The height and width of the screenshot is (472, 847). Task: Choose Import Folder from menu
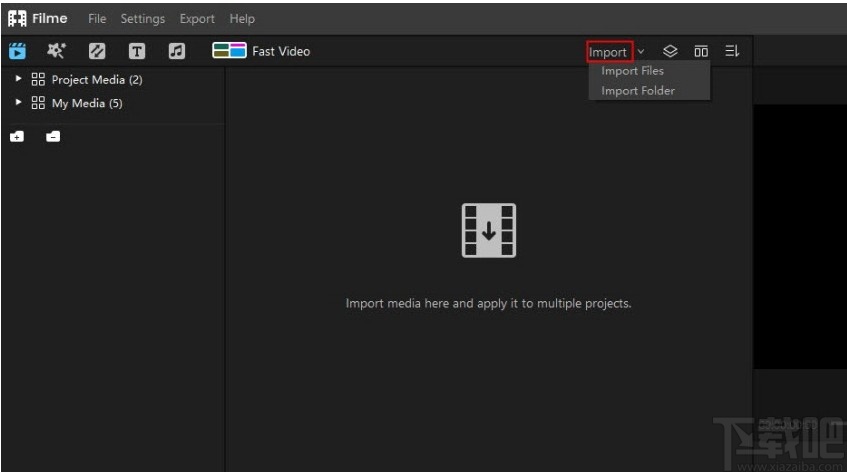click(638, 91)
